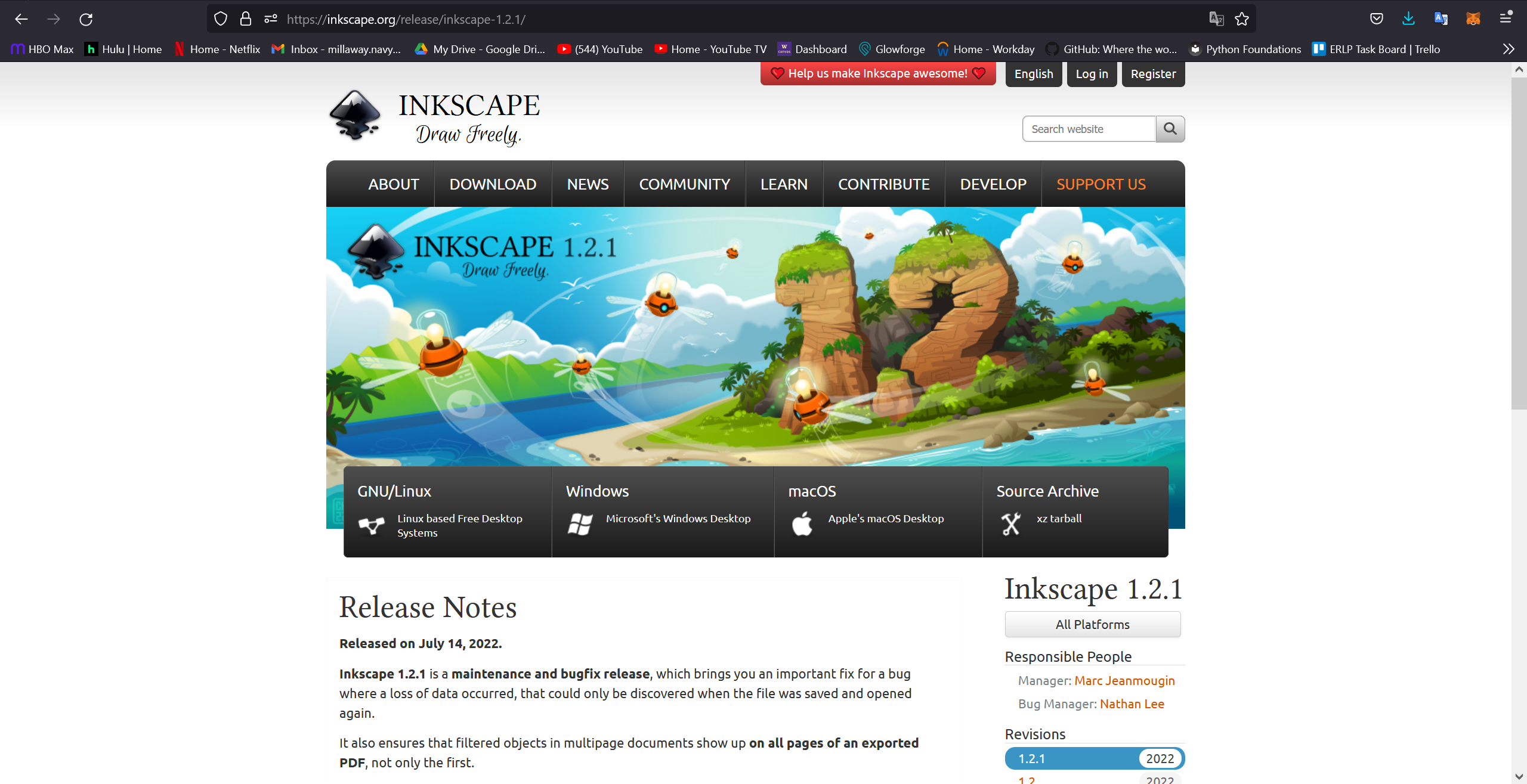
Task: Open the ABOUT menu
Action: (394, 184)
